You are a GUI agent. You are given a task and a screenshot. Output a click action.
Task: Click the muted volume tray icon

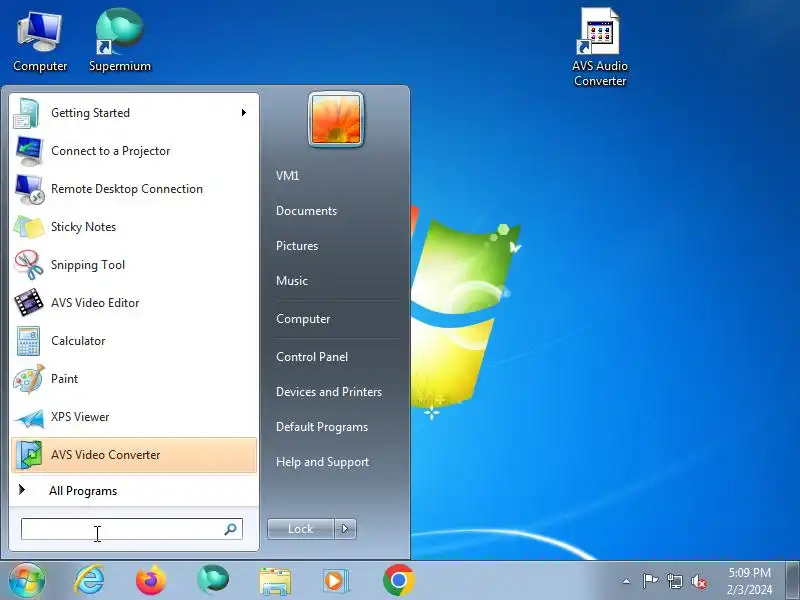[699, 581]
